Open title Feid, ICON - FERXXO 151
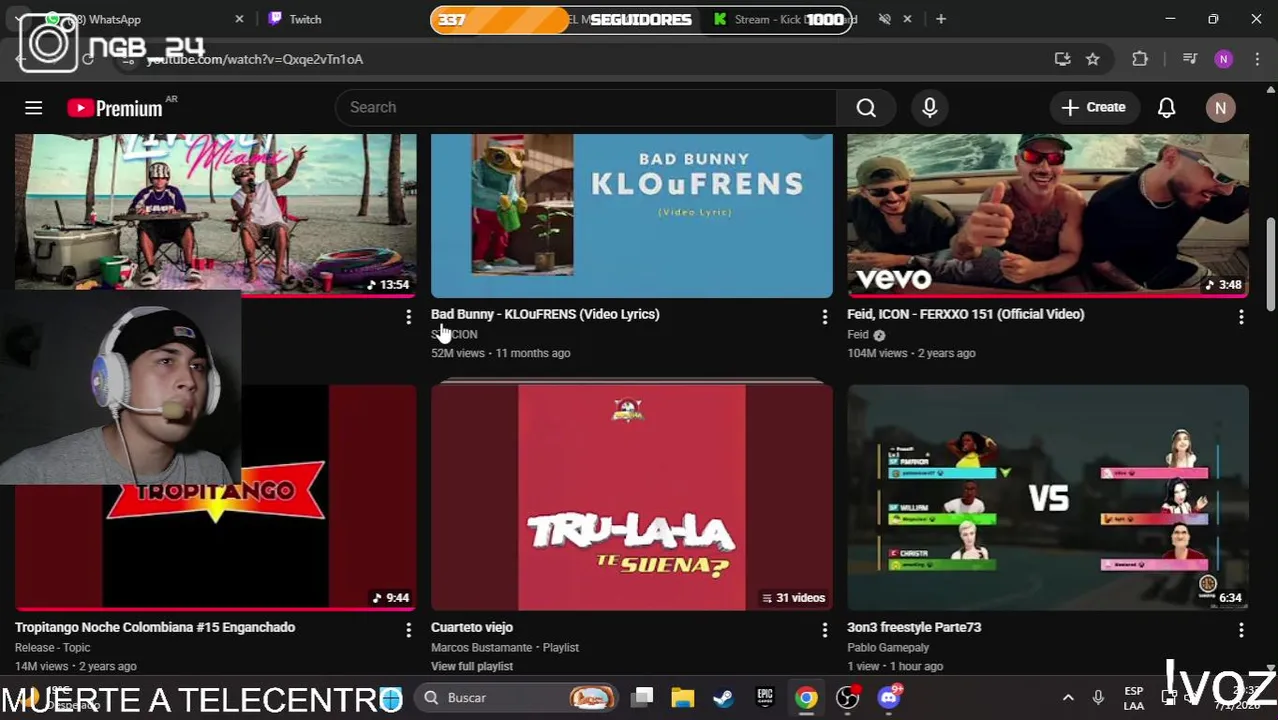This screenshot has width=1278, height=720. coord(966,314)
